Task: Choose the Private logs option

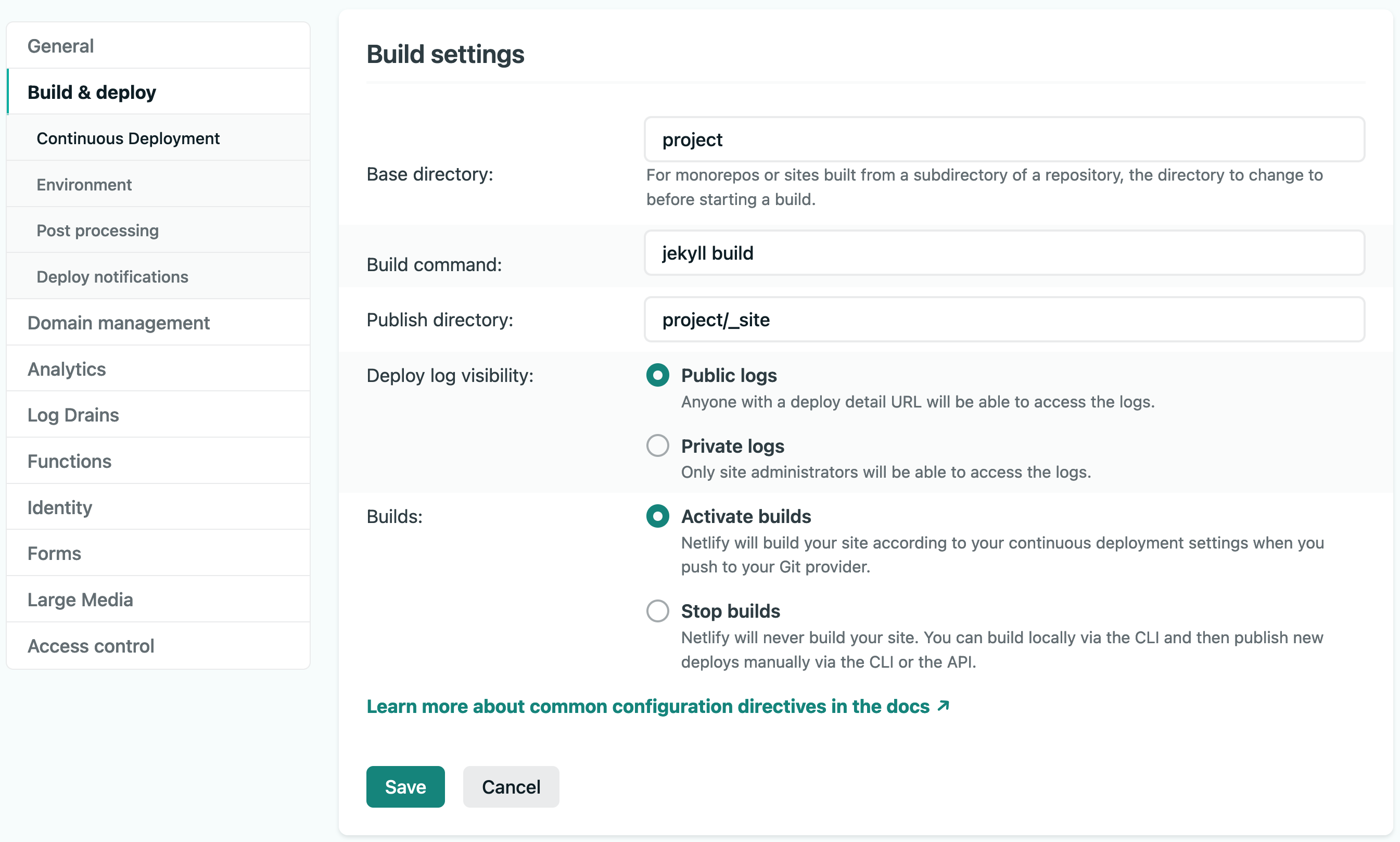Action: [x=657, y=445]
